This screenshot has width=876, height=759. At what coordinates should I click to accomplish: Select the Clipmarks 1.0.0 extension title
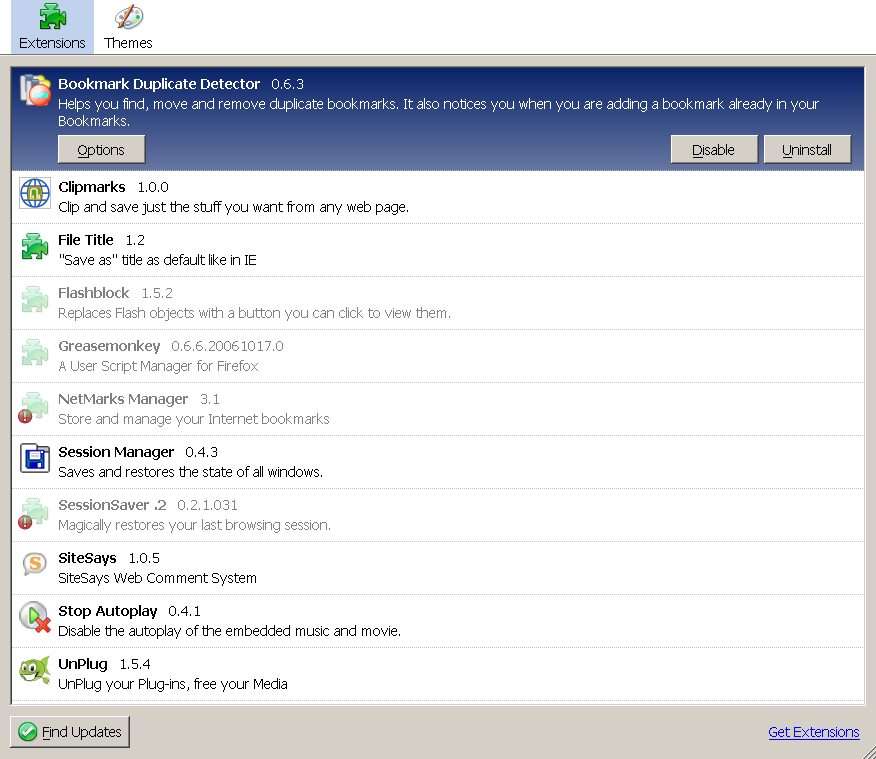113,187
